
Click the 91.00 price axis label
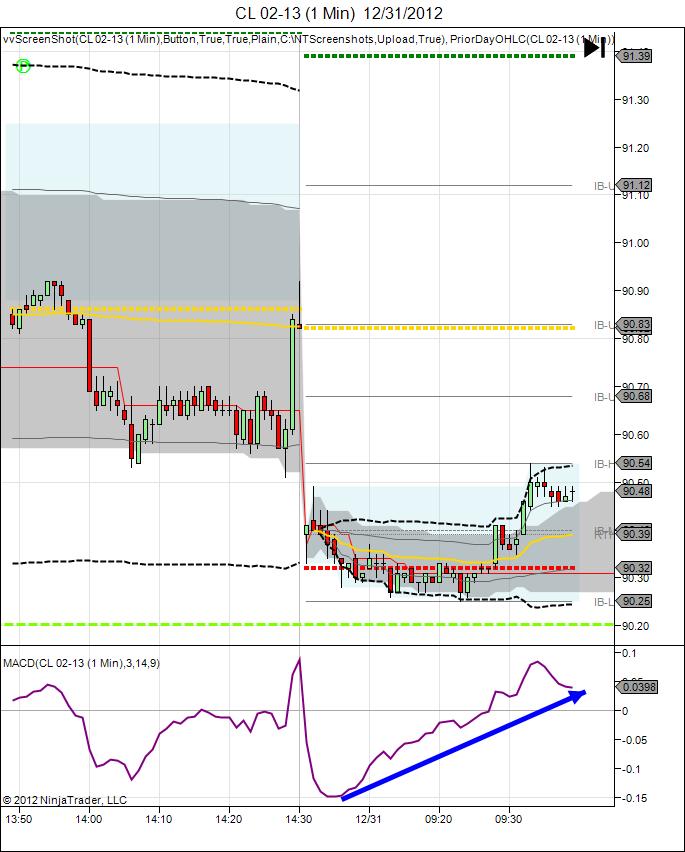pyautogui.click(x=635, y=243)
